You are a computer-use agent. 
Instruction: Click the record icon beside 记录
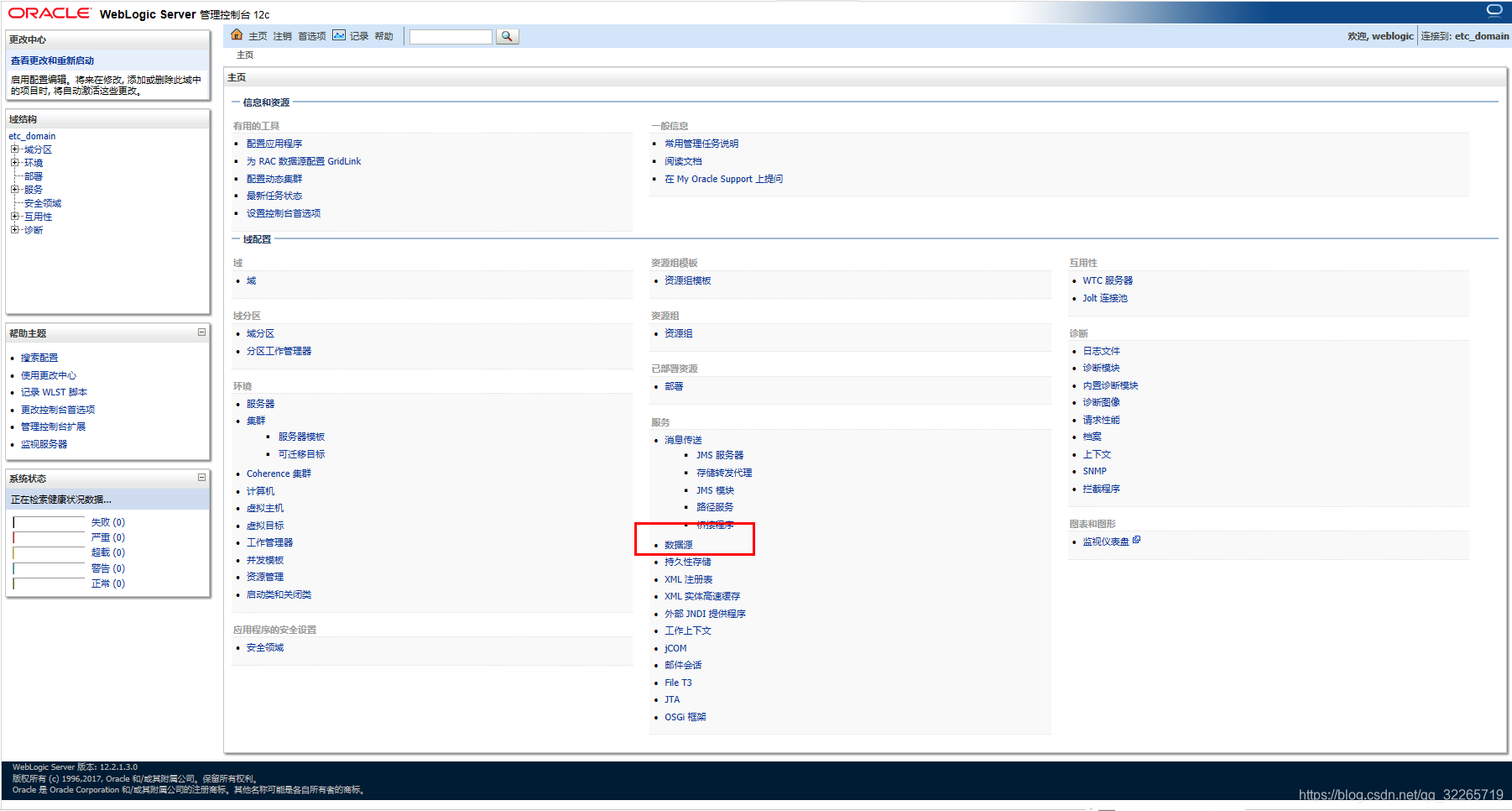(339, 35)
